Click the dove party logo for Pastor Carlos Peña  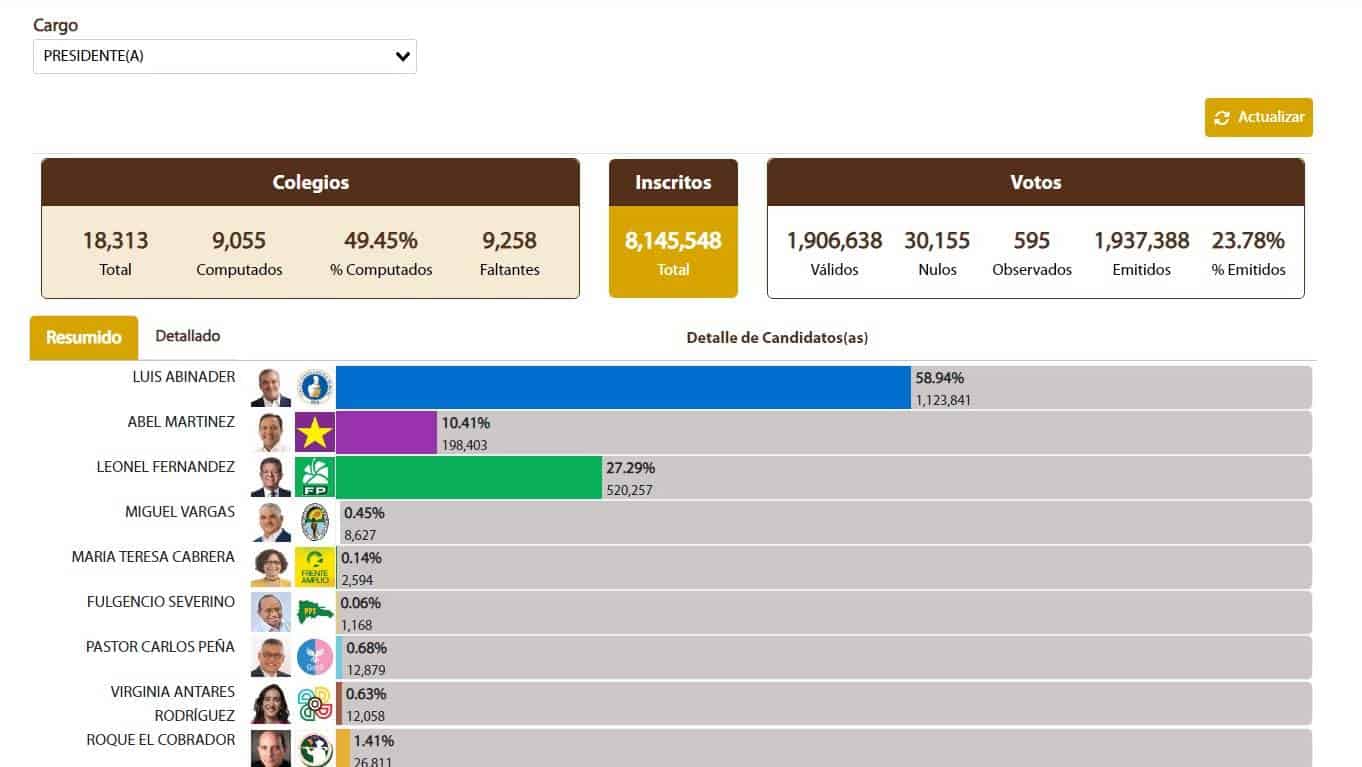coord(316,657)
